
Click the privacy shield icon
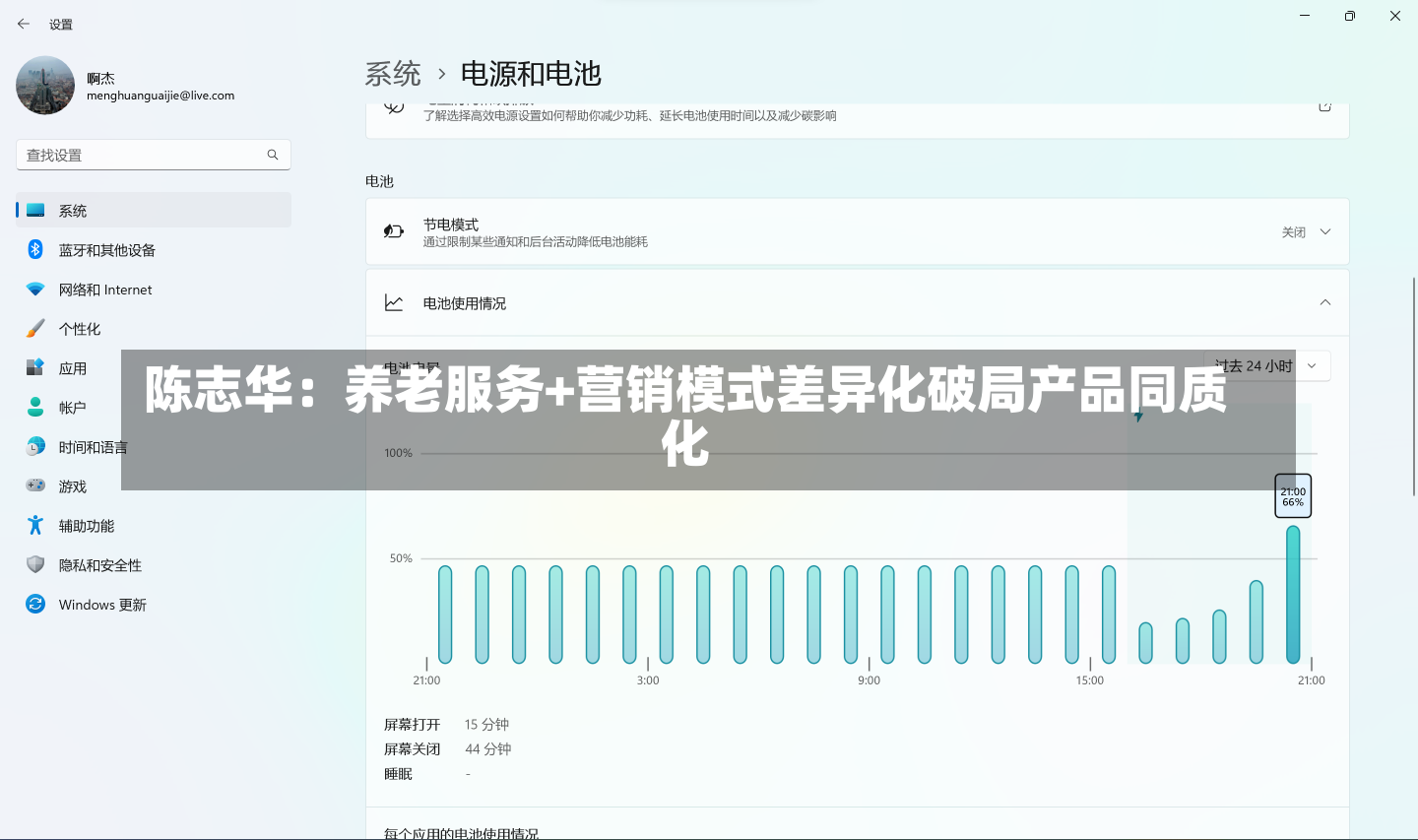pos(35,564)
